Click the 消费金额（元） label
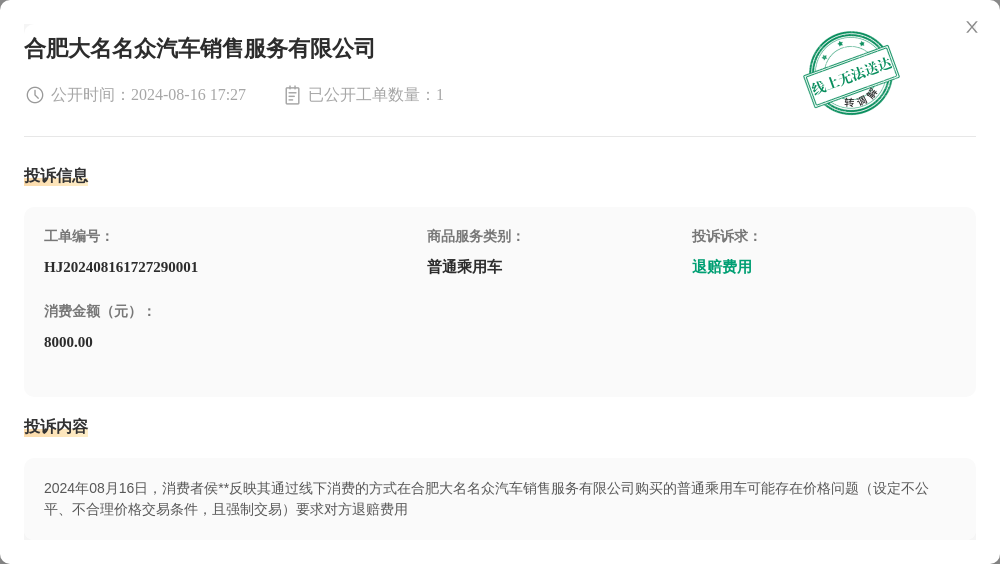 [x=98, y=311]
